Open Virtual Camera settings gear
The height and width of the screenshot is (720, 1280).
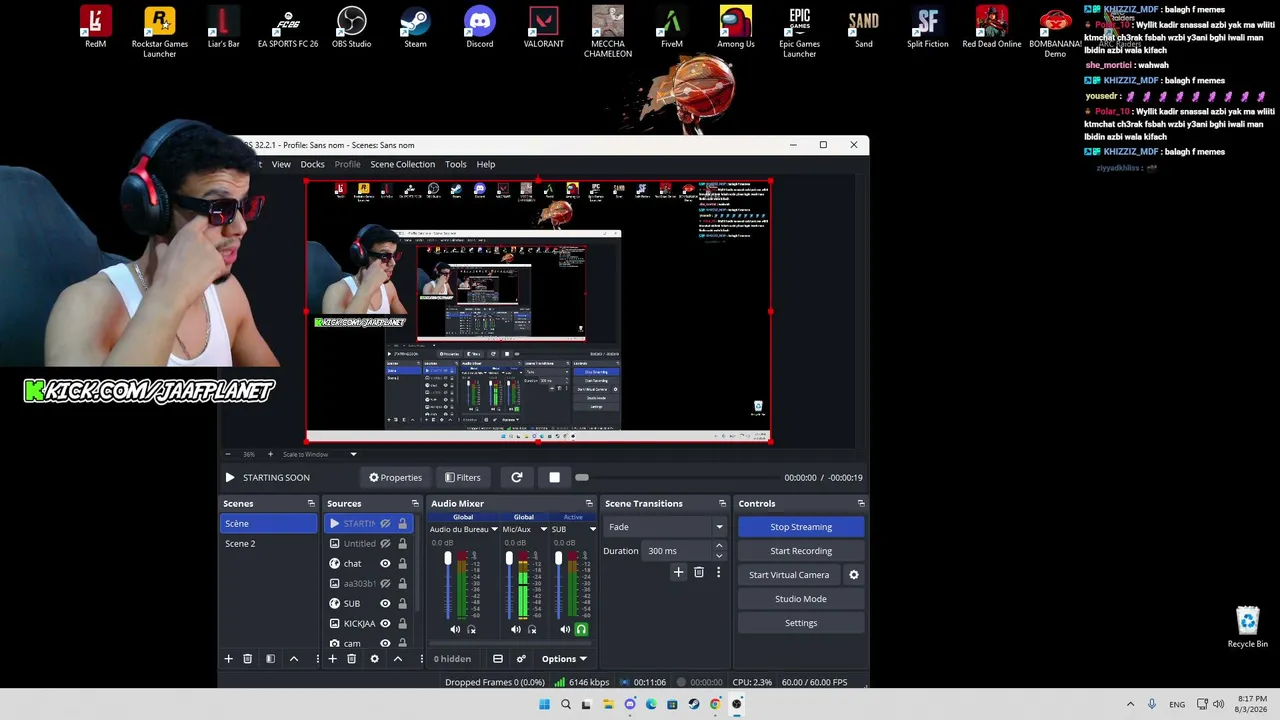[x=854, y=575]
